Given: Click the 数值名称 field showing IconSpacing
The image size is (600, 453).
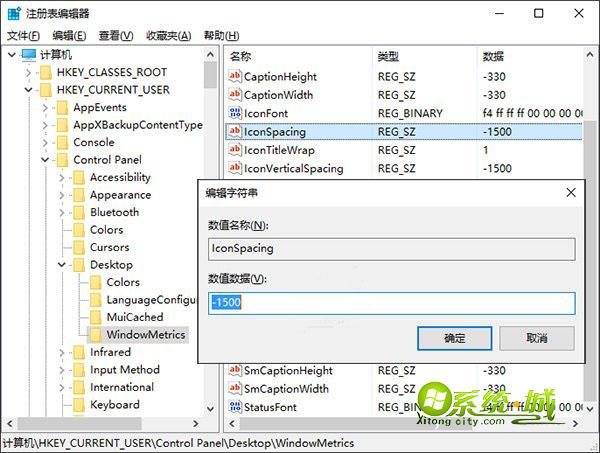Looking at the screenshot, I should pos(391,249).
